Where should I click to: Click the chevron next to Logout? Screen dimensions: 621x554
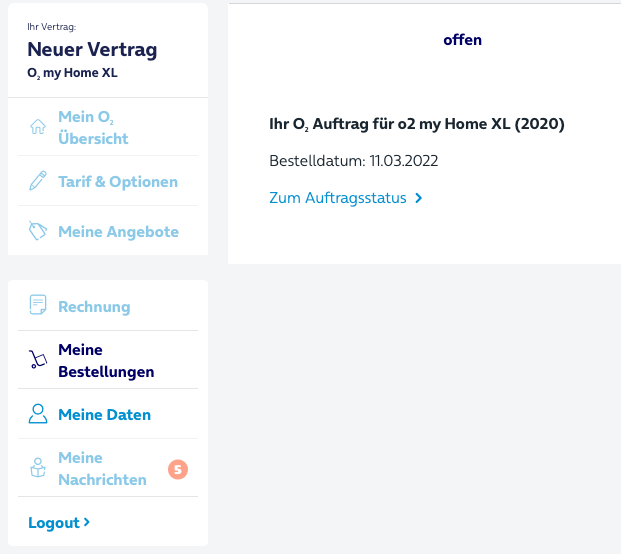pyautogui.click(x=87, y=522)
